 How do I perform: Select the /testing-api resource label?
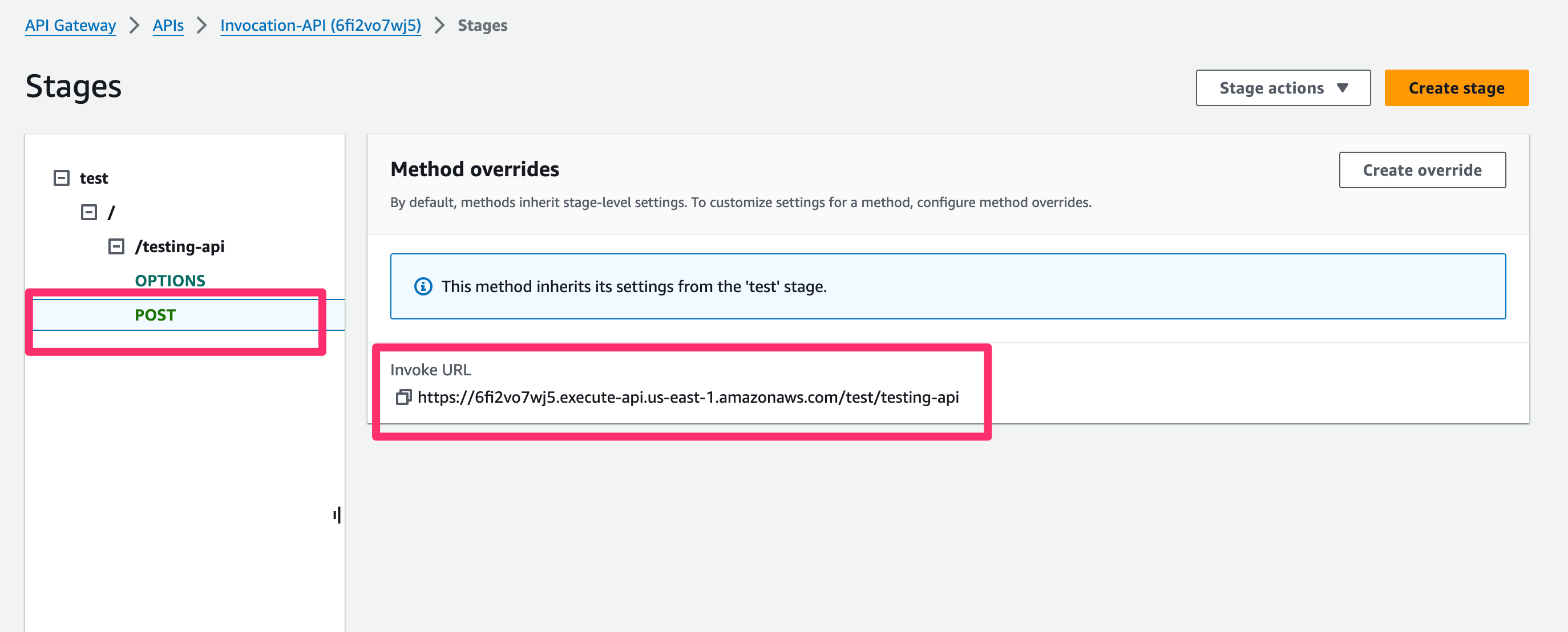tap(180, 246)
